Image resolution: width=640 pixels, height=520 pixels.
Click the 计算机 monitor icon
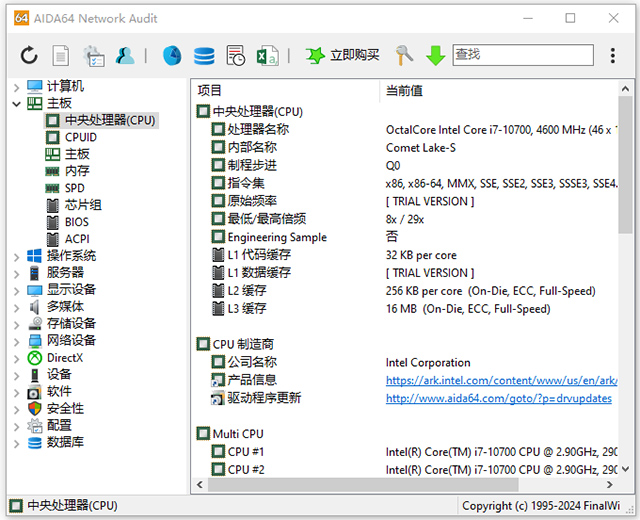pos(35,86)
